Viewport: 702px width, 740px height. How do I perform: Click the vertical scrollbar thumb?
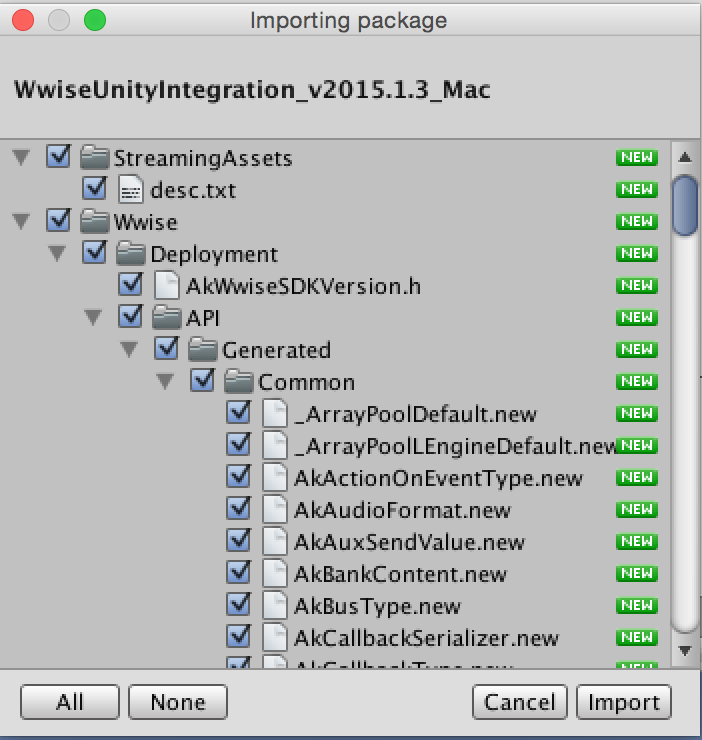685,205
